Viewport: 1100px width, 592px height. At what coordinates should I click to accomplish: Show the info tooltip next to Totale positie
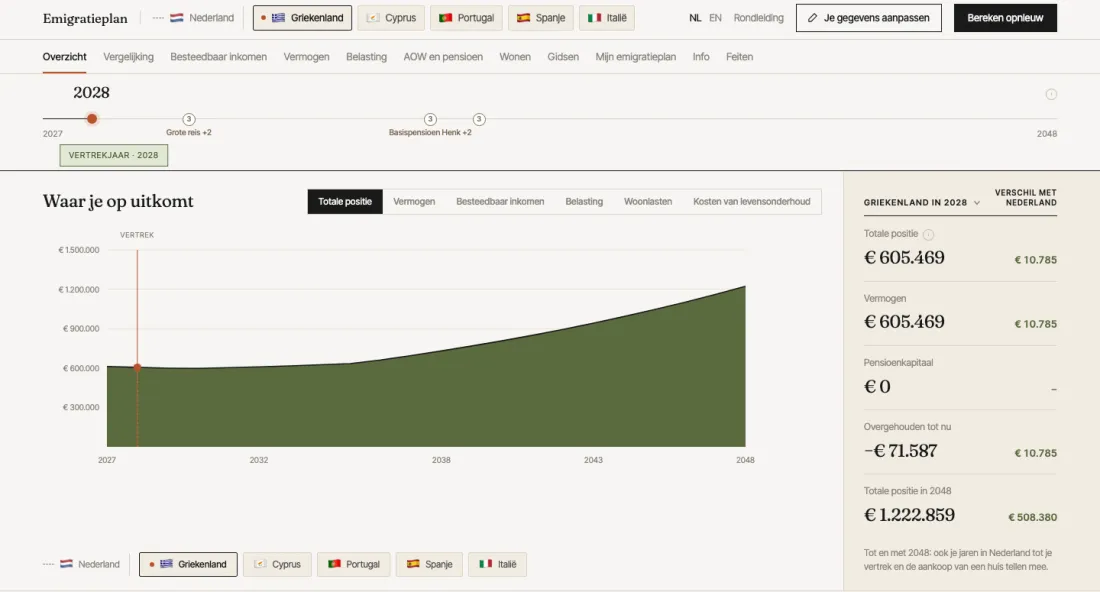[x=928, y=234]
